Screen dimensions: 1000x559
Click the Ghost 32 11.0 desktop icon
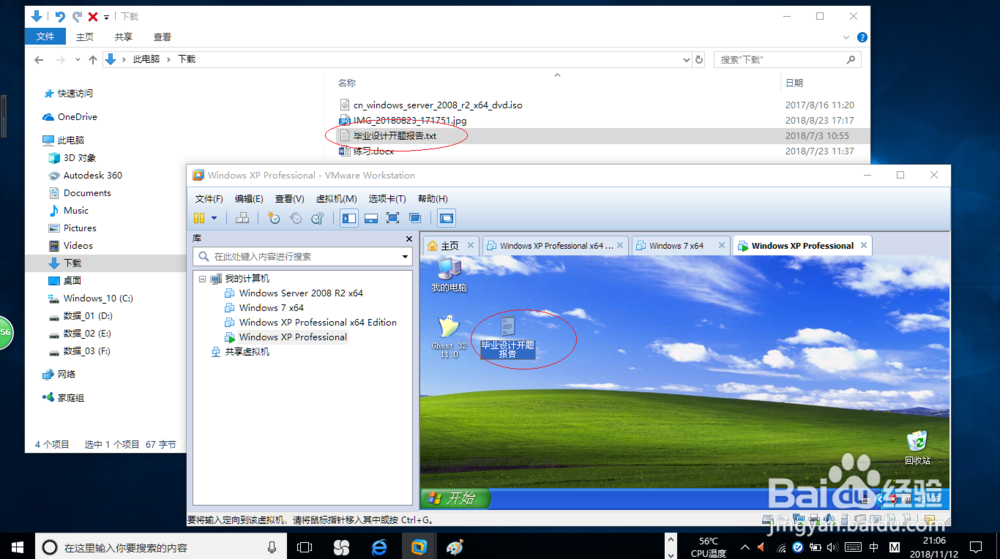(x=449, y=337)
